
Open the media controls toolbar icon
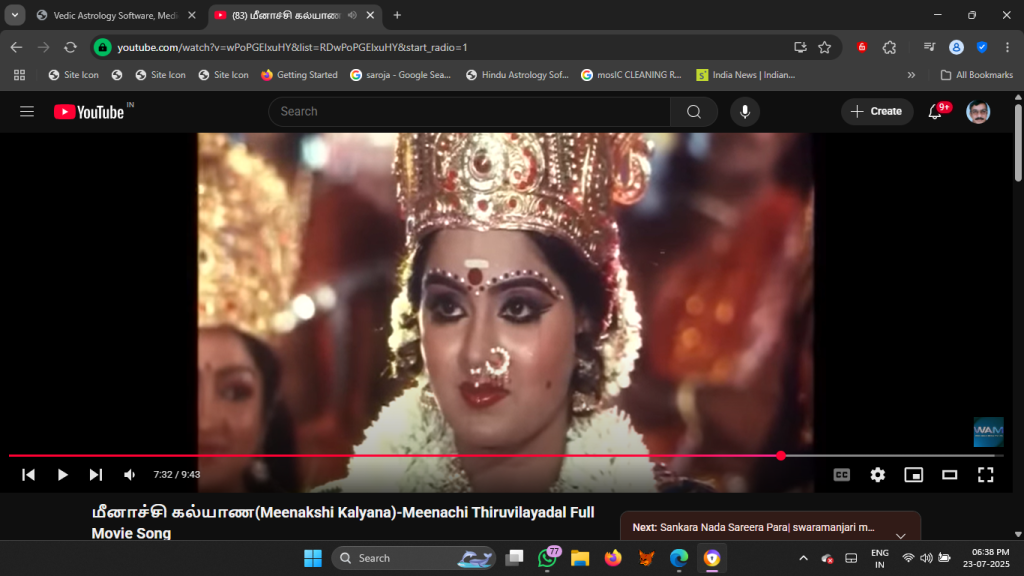point(929,47)
